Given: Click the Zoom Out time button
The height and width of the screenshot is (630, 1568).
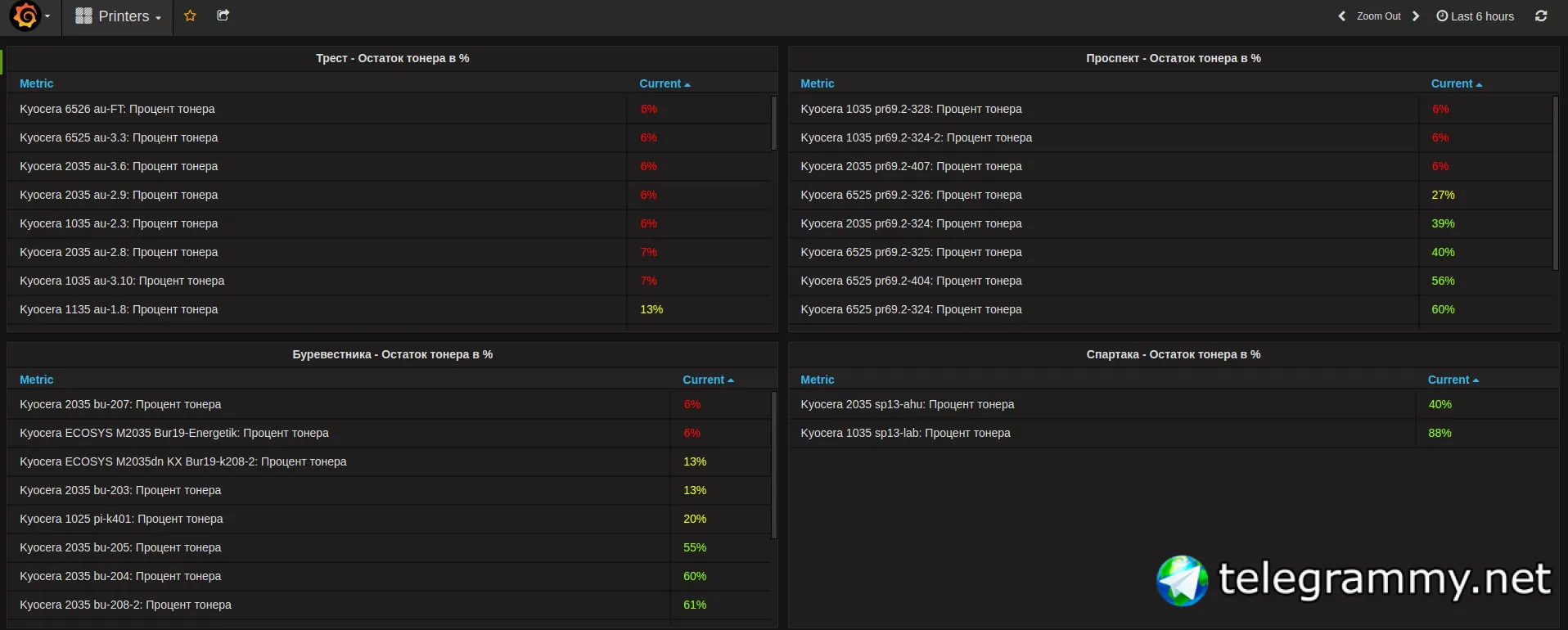Looking at the screenshot, I should [x=1378, y=16].
